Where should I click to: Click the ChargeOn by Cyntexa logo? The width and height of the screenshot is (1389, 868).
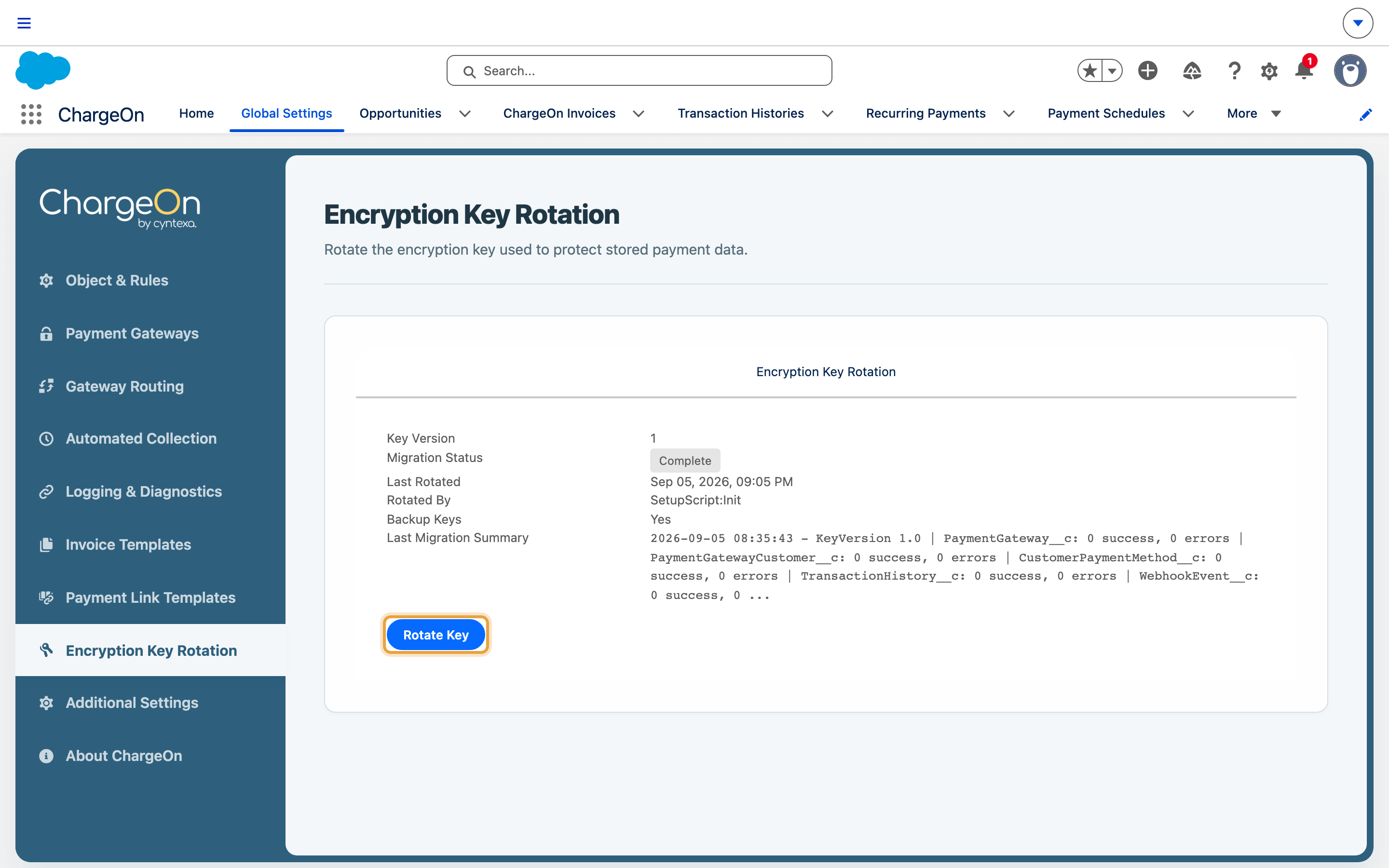pos(120,208)
